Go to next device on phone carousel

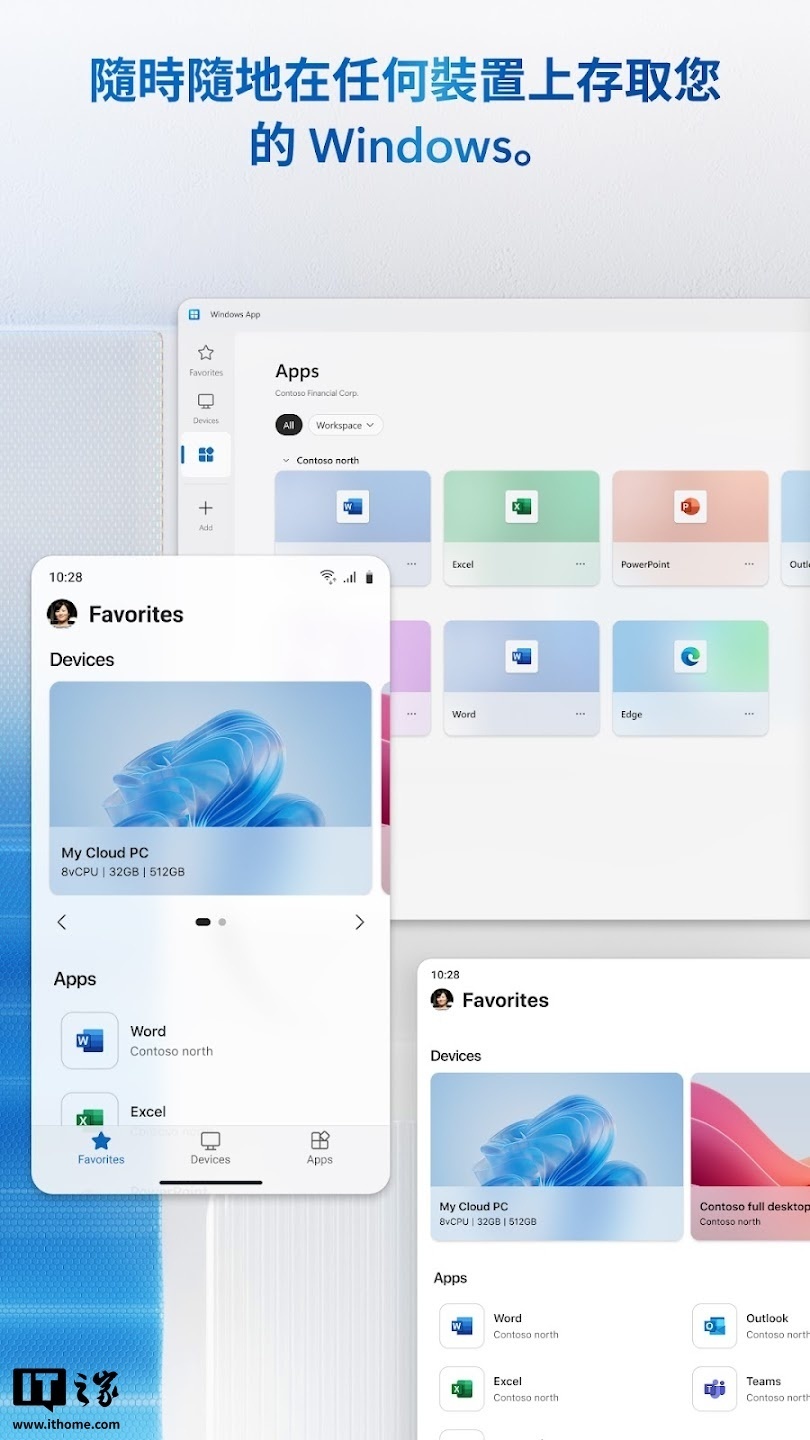360,922
